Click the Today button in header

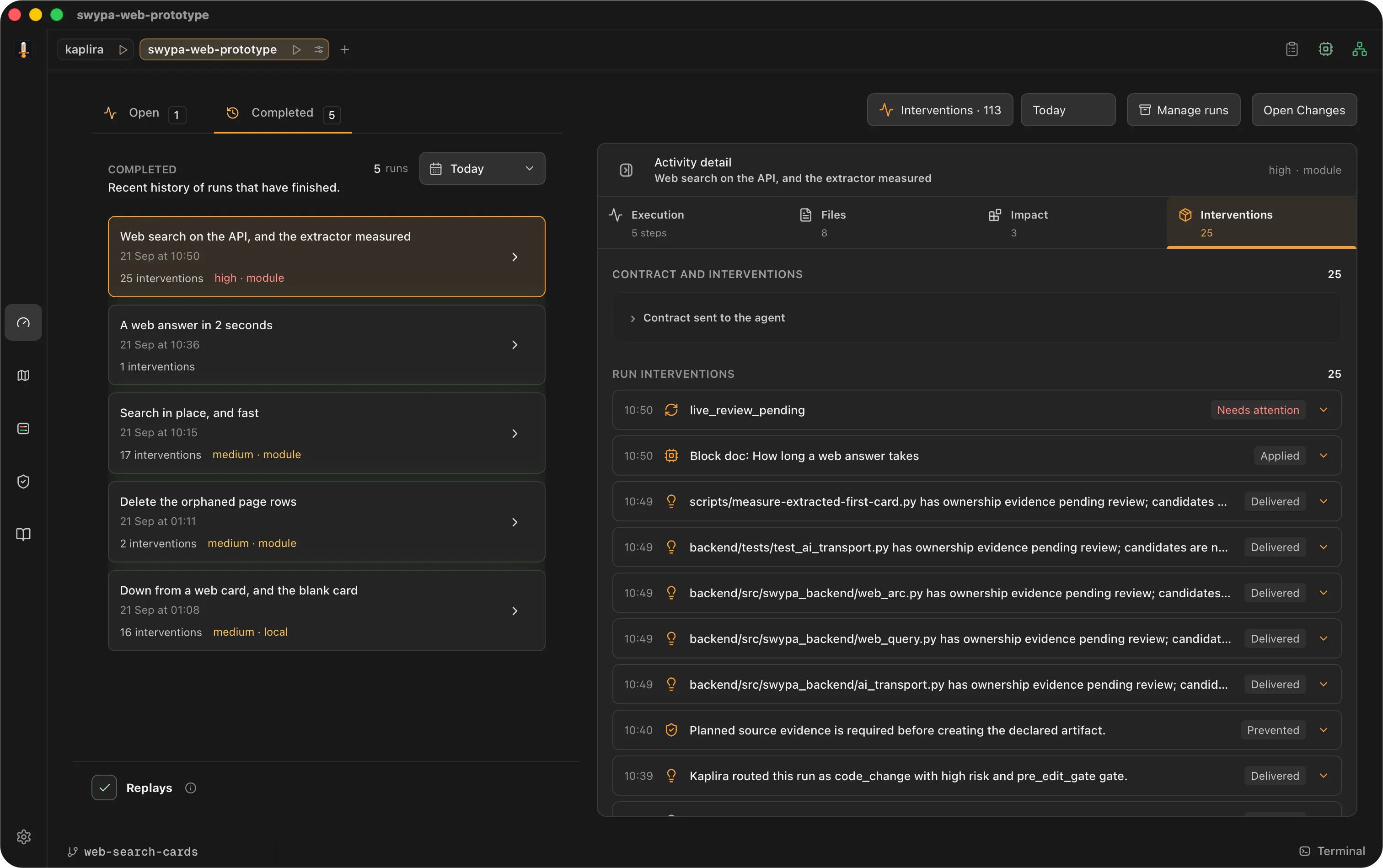click(1068, 110)
